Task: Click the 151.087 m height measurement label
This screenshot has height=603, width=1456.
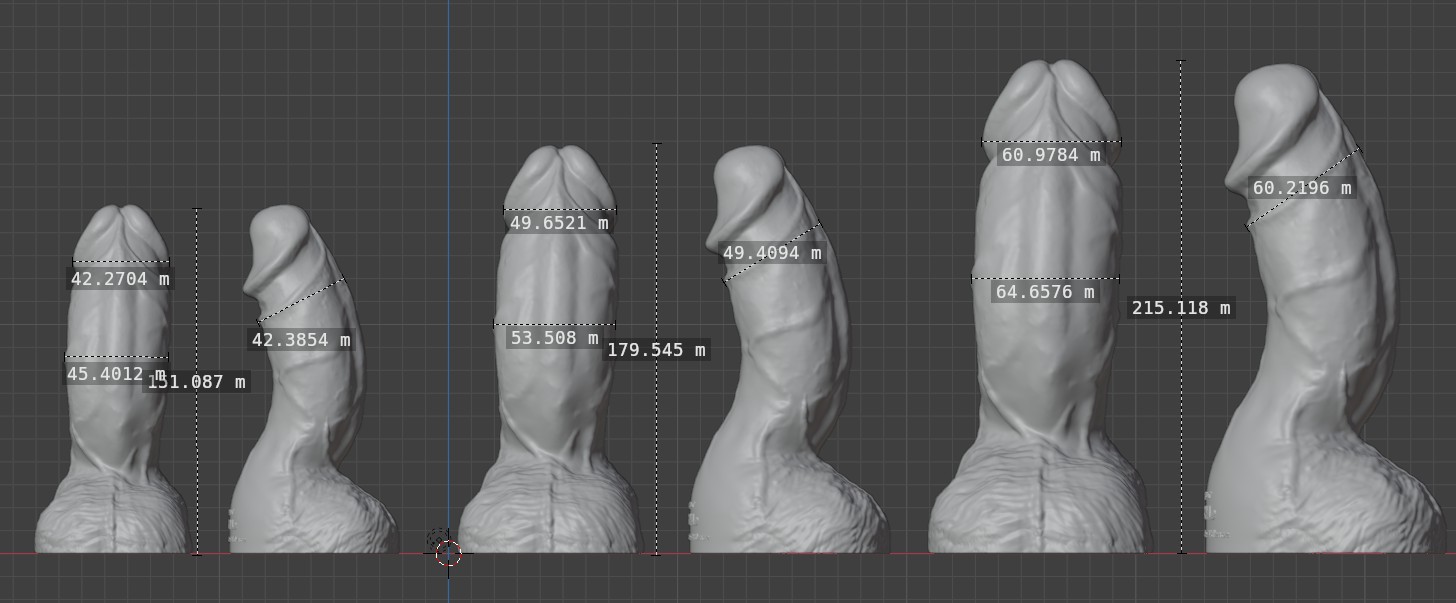Action: [197, 381]
